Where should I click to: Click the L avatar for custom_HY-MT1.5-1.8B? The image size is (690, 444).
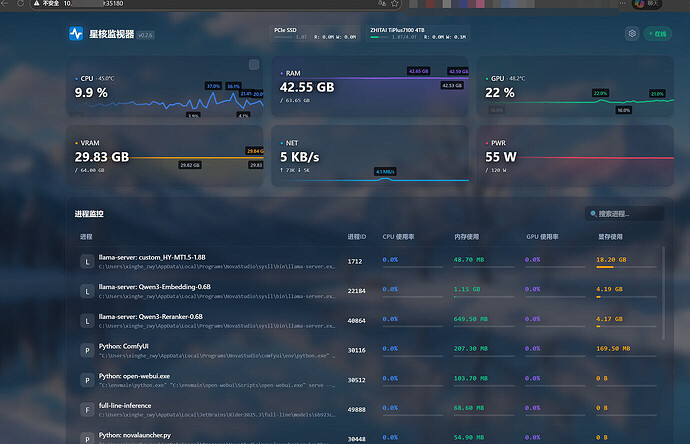click(87, 262)
